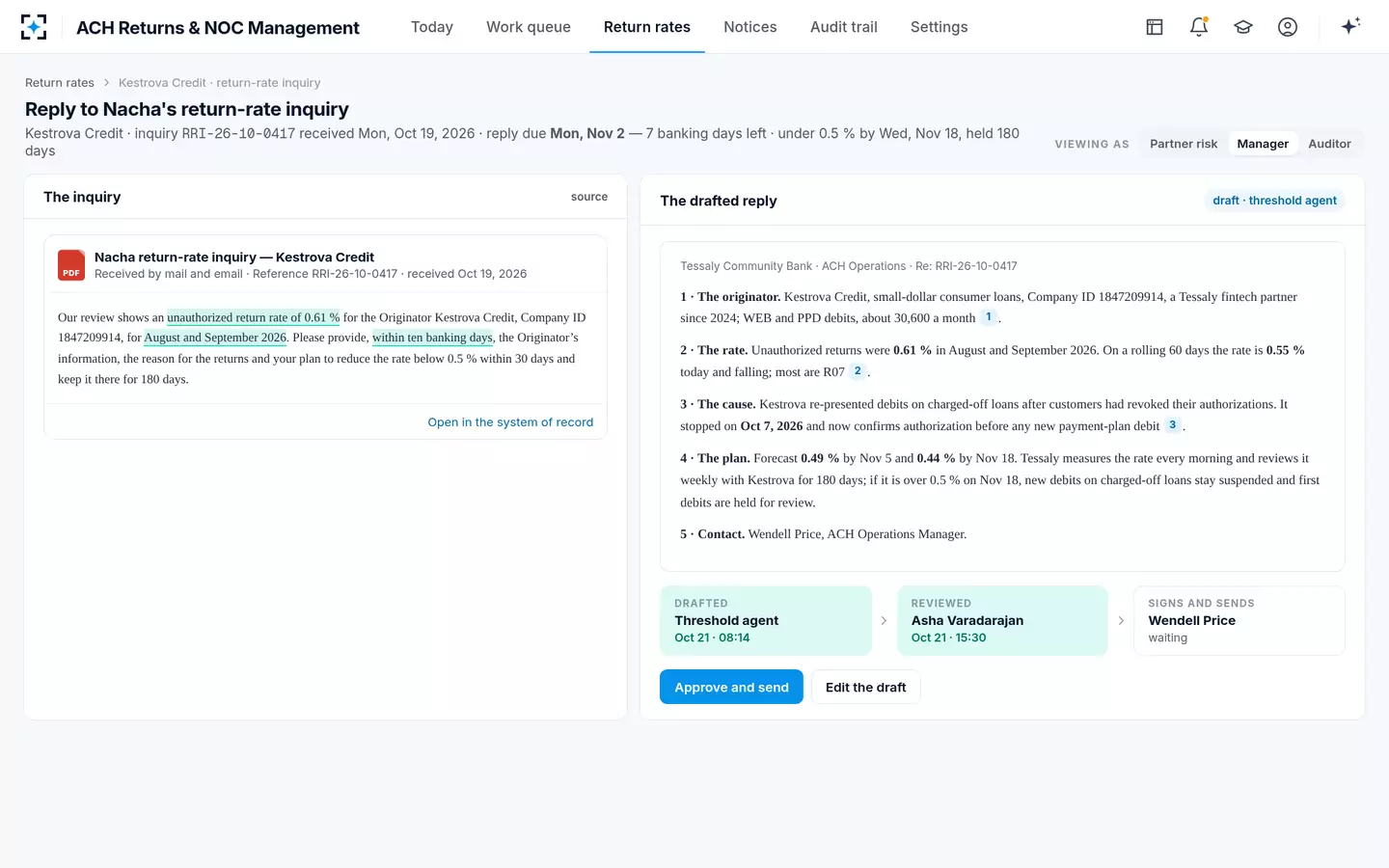
Task: Click highlighted 'unauthorized return rate of 0.61 %'
Action: (254, 317)
